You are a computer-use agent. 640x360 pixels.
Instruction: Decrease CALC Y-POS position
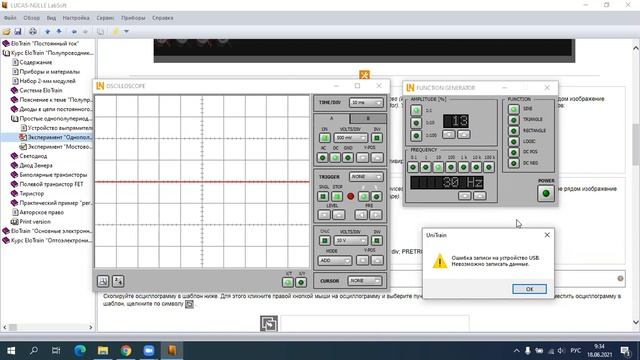pos(362,260)
